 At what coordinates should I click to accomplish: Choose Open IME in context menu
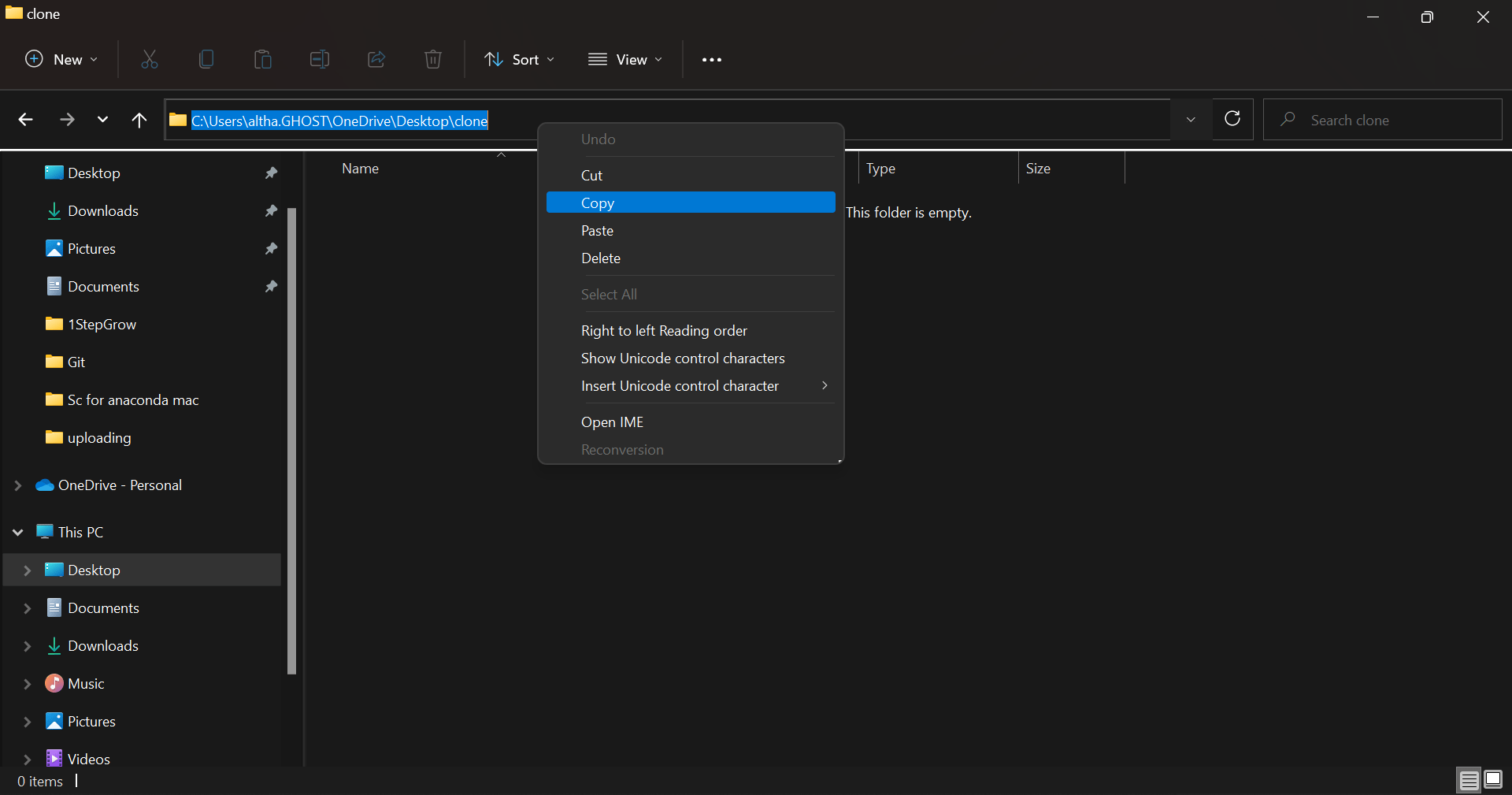[x=691, y=422]
